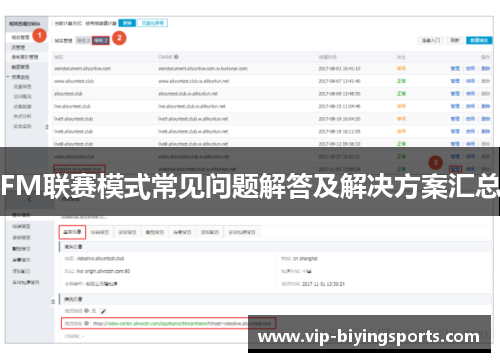Click the back arrow in the lower panel
Image resolution: width=500 pixels, height=362 pixels.
click(x=29, y=200)
